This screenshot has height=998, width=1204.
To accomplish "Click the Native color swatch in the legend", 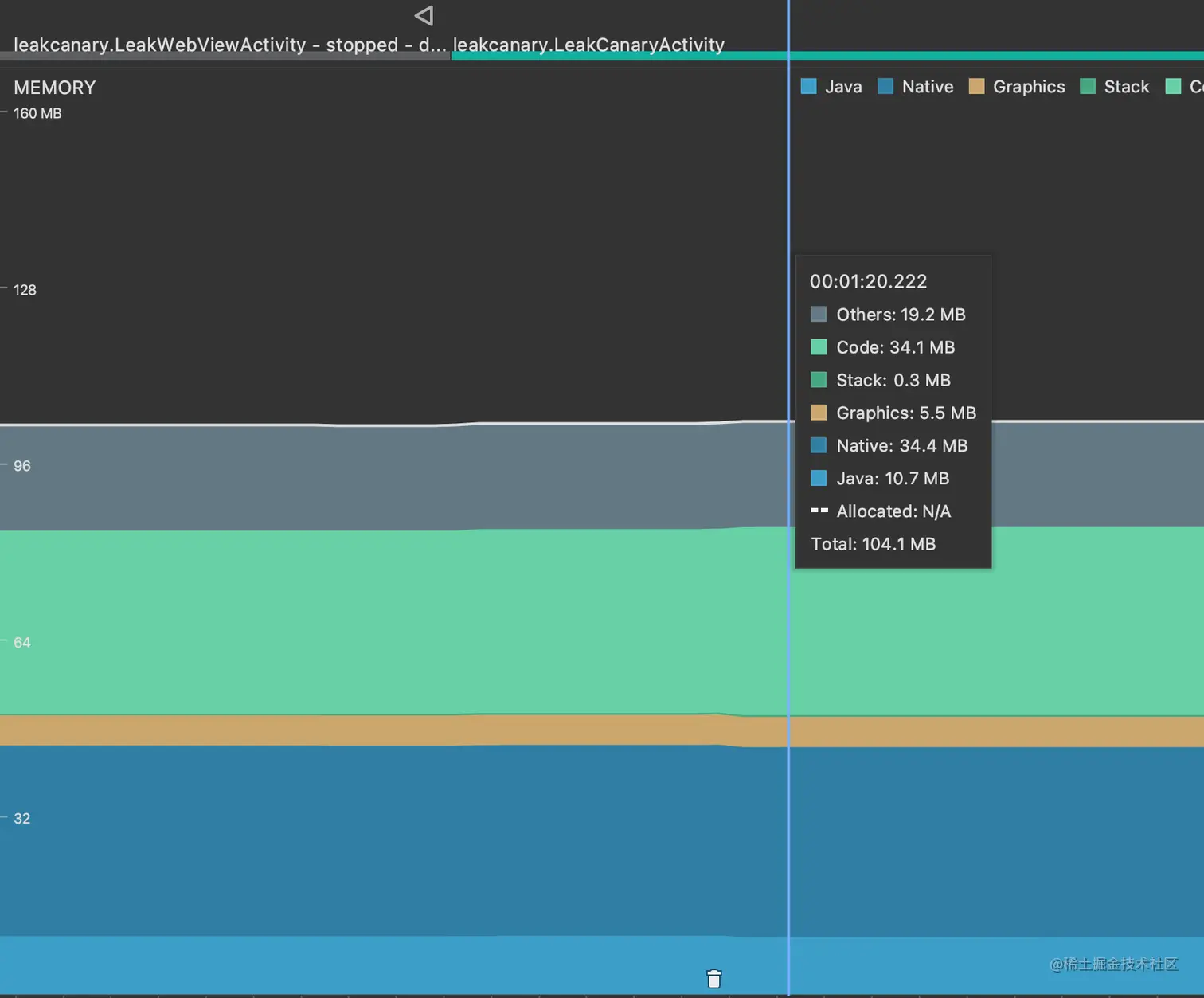I will (x=885, y=87).
